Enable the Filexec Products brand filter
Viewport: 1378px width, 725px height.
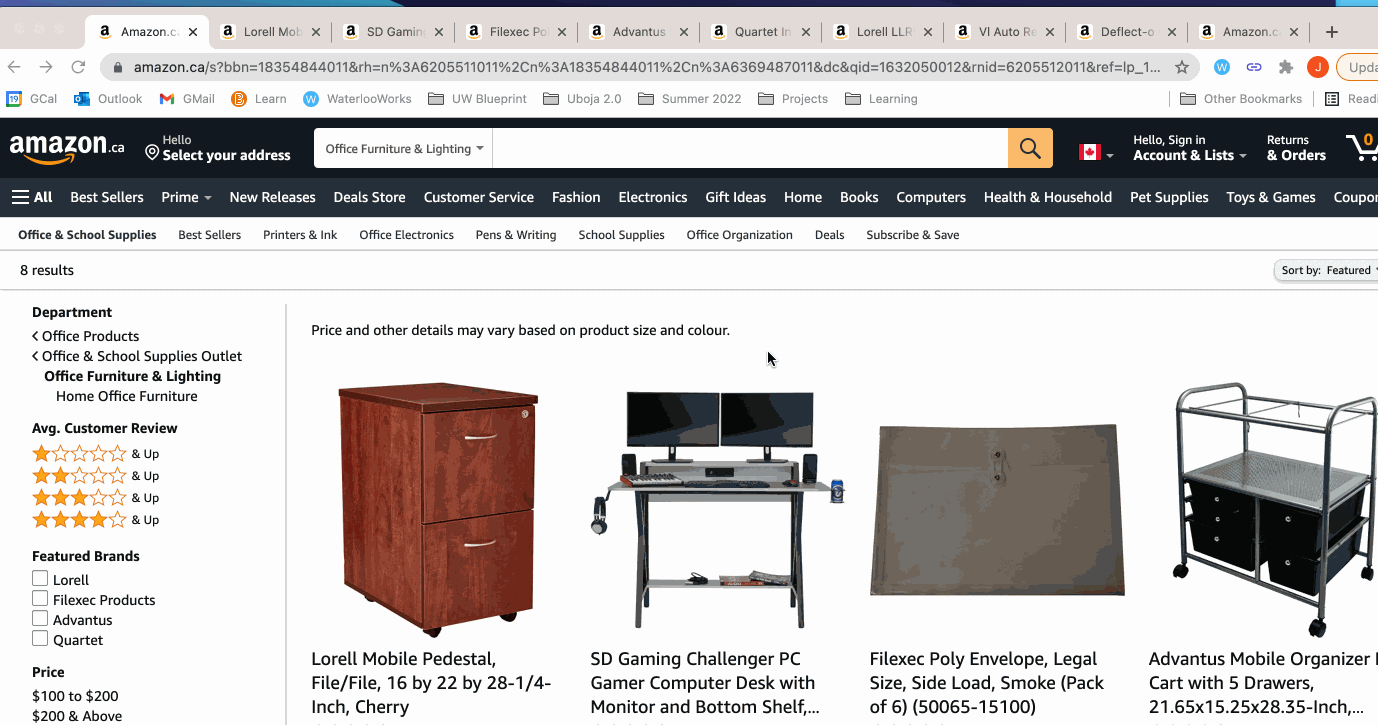click(x=40, y=599)
